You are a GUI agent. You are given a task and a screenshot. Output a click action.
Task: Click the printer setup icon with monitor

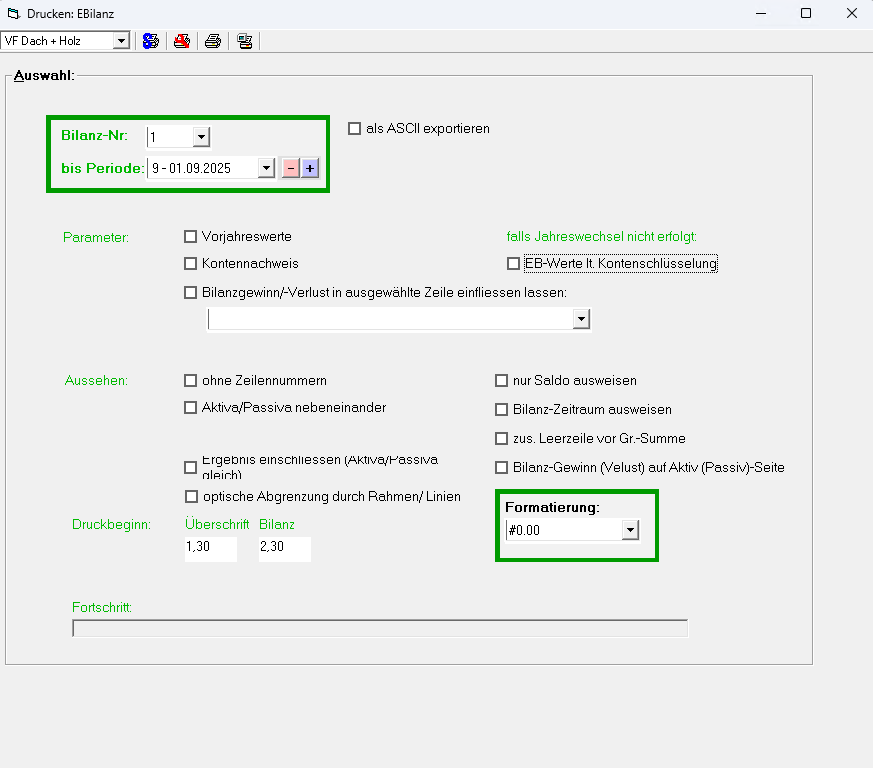[x=244, y=41]
